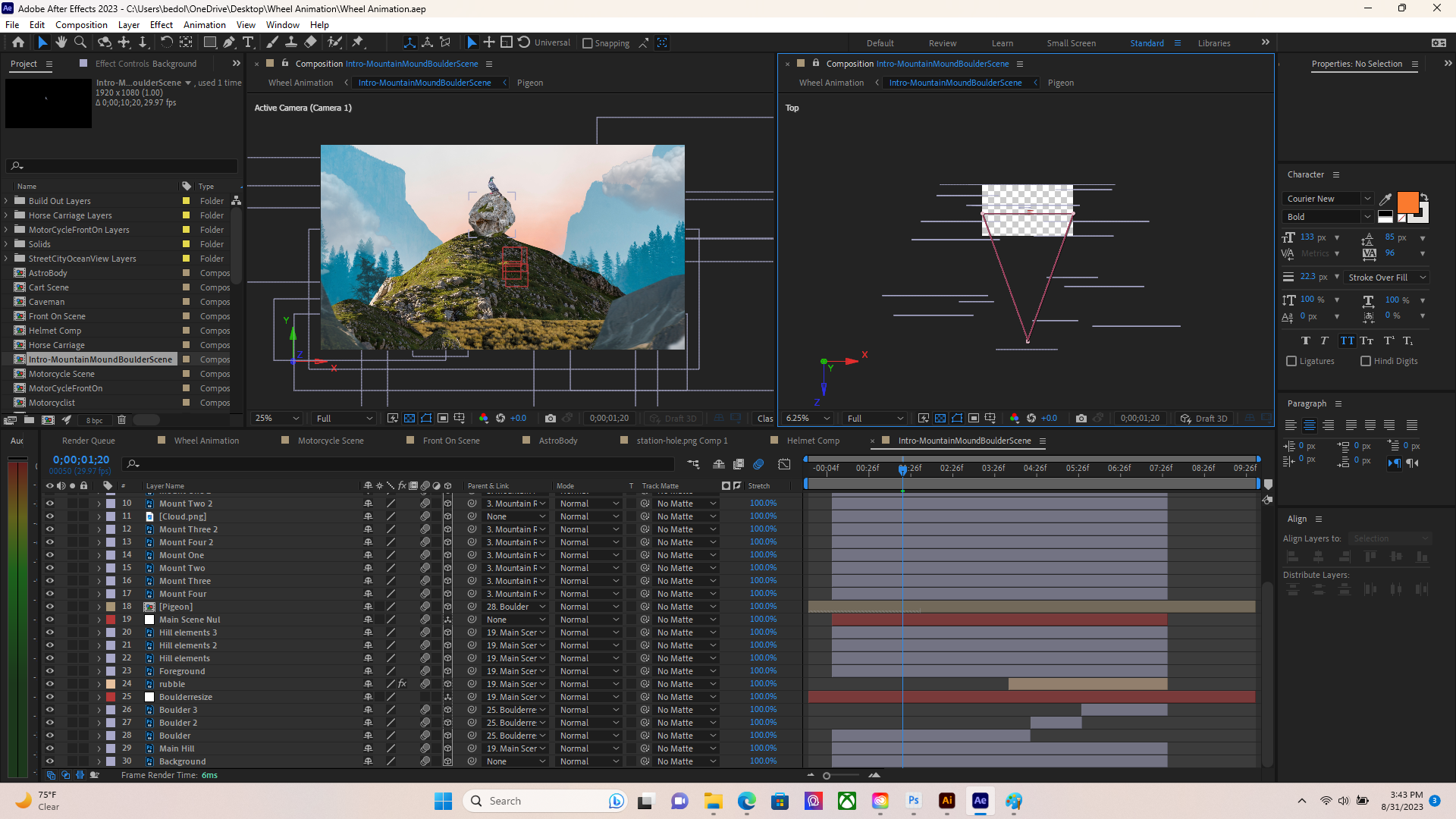Enable the Ligatures checkbox

[1291, 361]
